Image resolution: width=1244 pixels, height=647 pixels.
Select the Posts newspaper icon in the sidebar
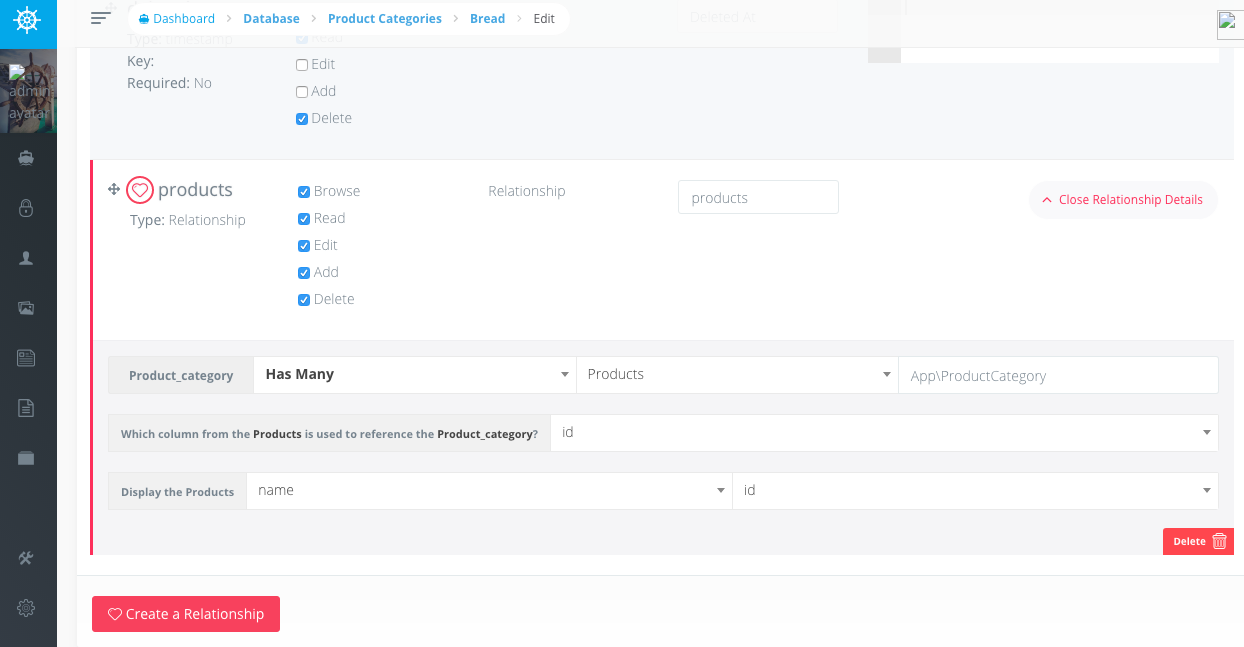27,357
